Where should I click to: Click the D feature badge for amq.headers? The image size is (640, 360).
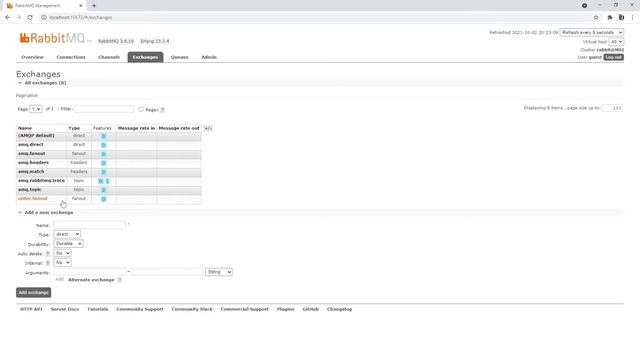[x=104, y=163]
